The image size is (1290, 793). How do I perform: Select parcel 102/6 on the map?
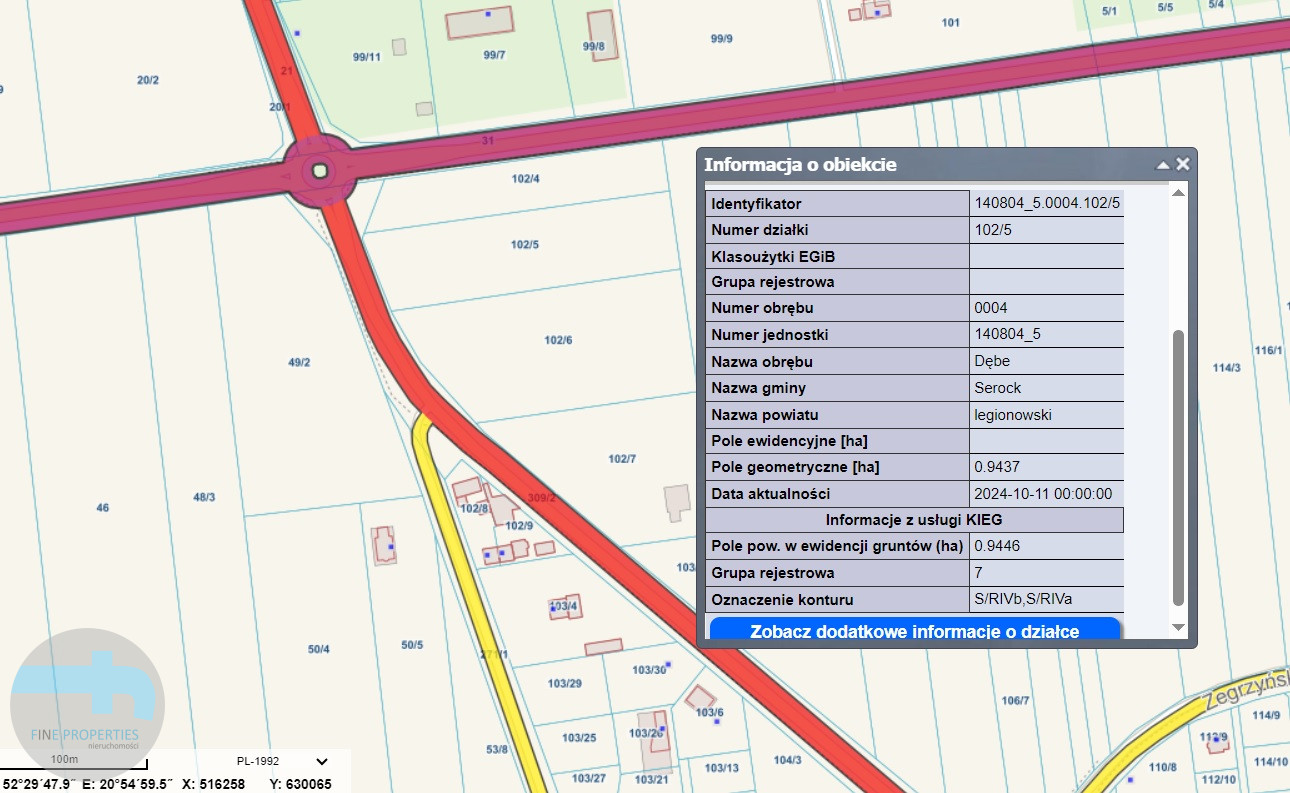coord(558,340)
